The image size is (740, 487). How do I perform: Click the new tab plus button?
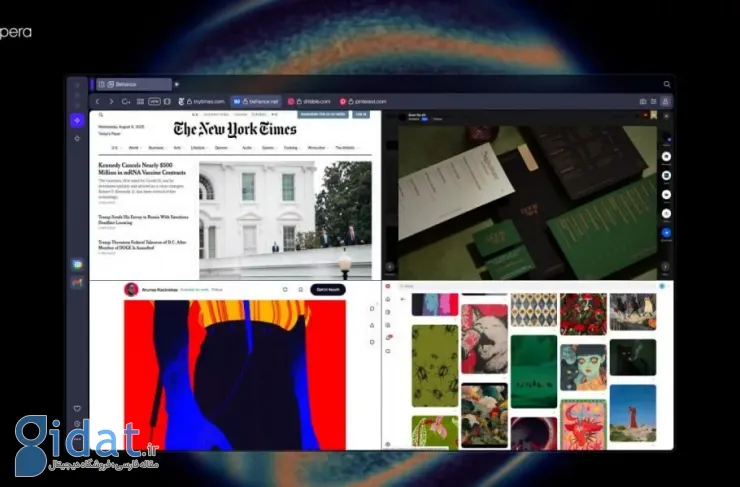coord(177,84)
